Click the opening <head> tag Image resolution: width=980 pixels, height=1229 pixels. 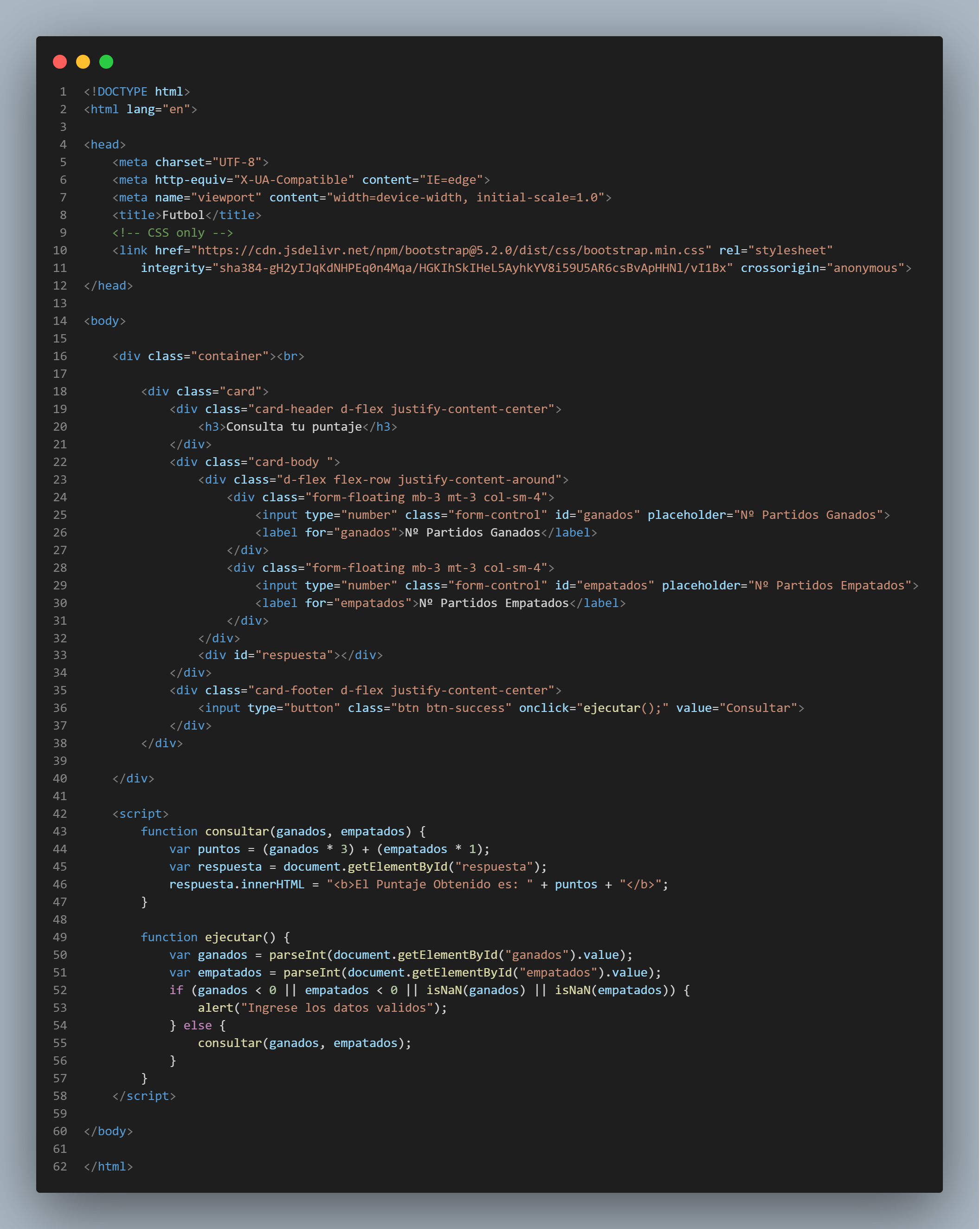coord(105,145)
